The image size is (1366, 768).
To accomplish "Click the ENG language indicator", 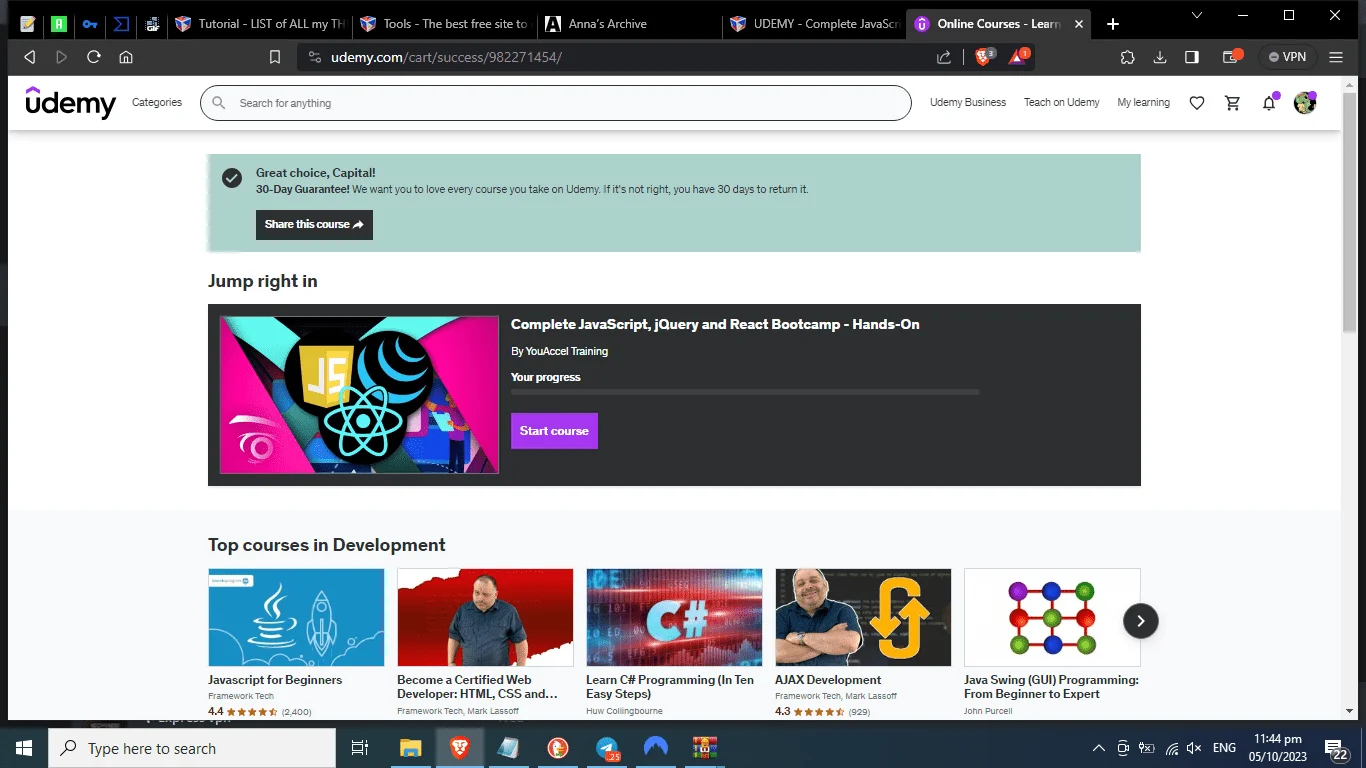I will pos(1224,748).
